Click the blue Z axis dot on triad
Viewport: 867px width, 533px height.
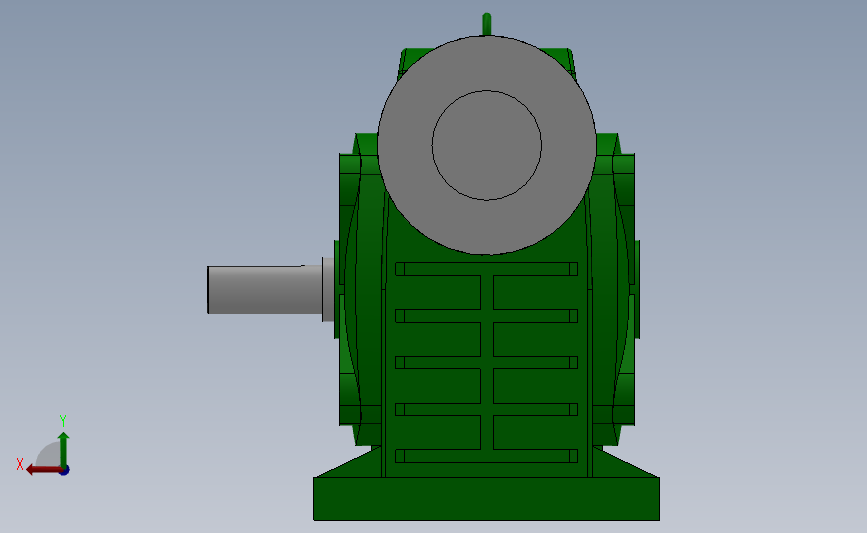click(x=65, y=471)
